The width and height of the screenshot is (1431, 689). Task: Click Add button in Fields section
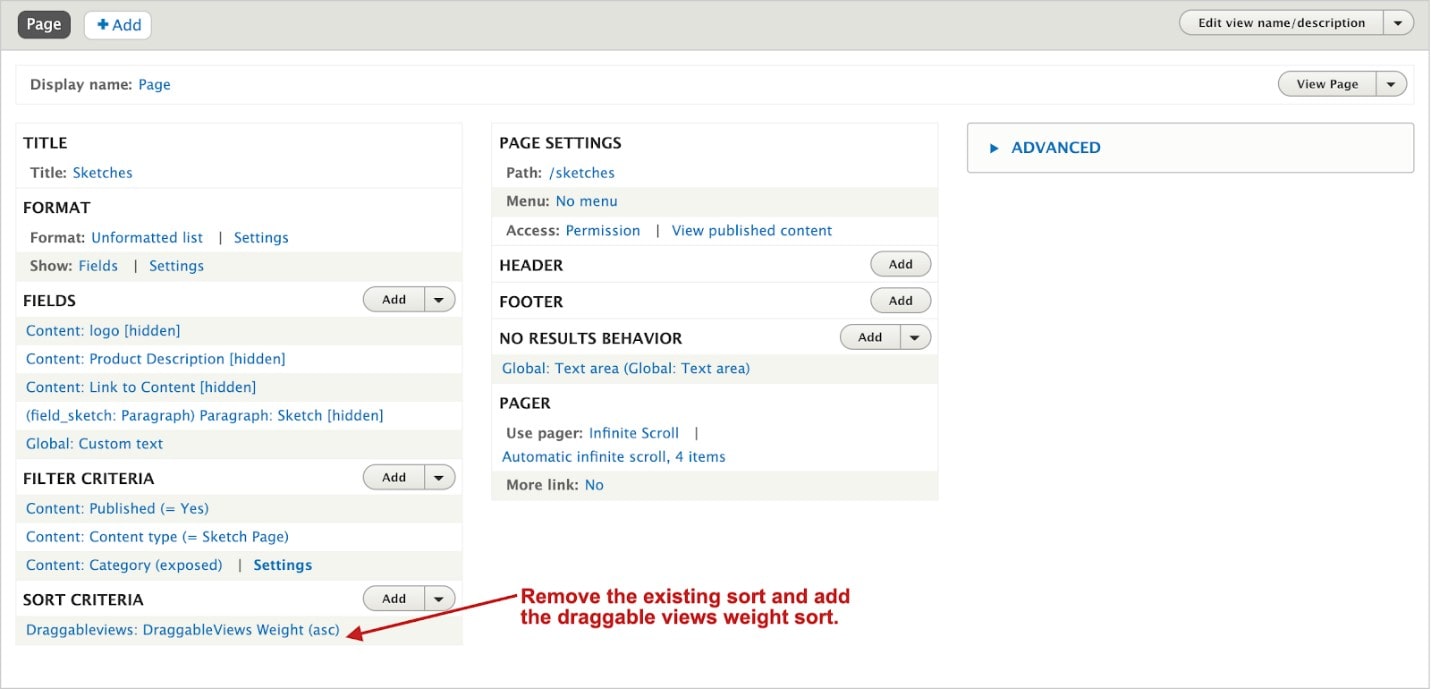pyautogui.click(x=394, y=299)
